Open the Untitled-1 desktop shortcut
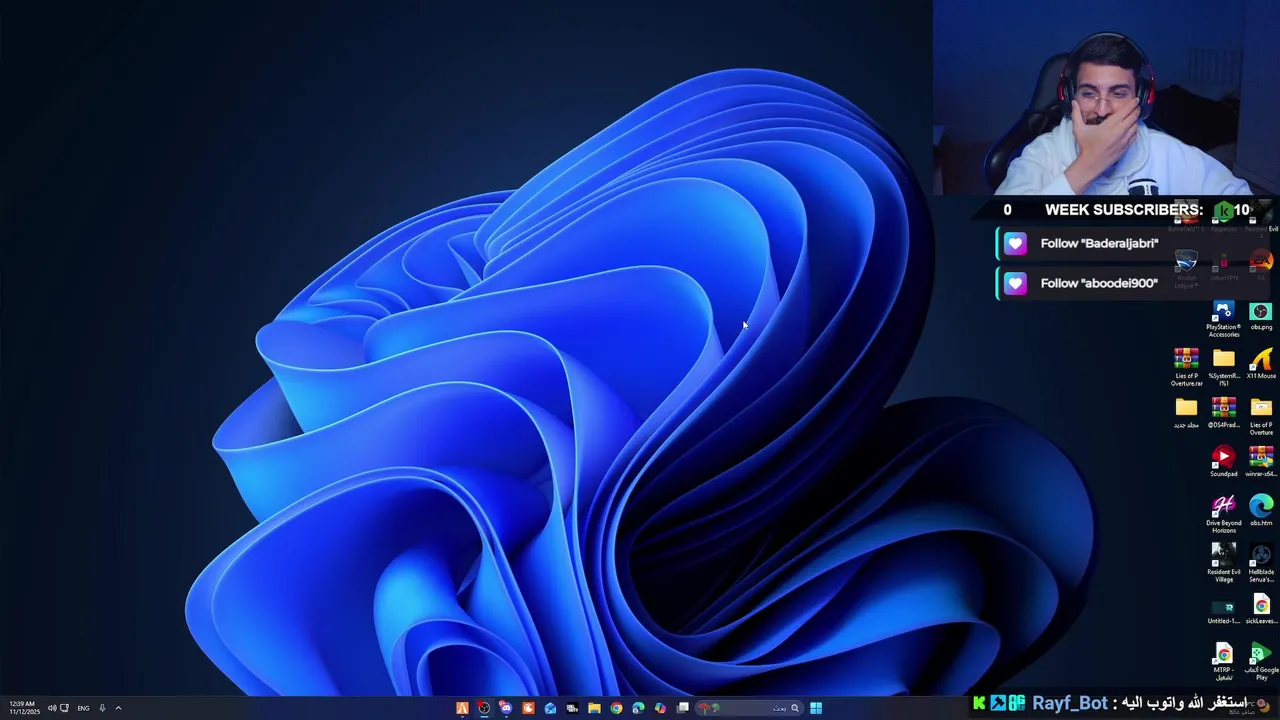 1224,610
